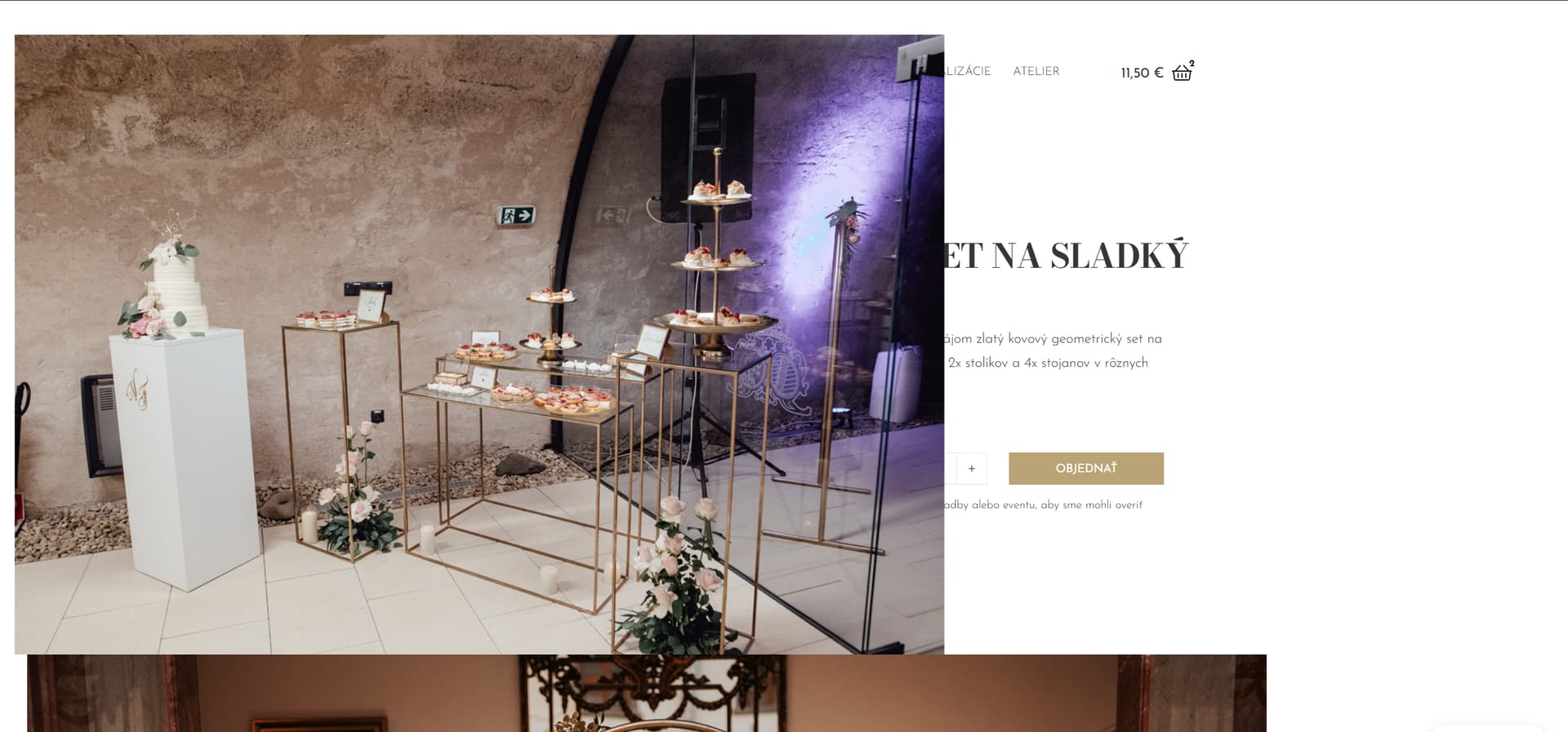Click the green emergency exit sign
The height and width of the screenshot is (732, 1568).
point(516,216)
